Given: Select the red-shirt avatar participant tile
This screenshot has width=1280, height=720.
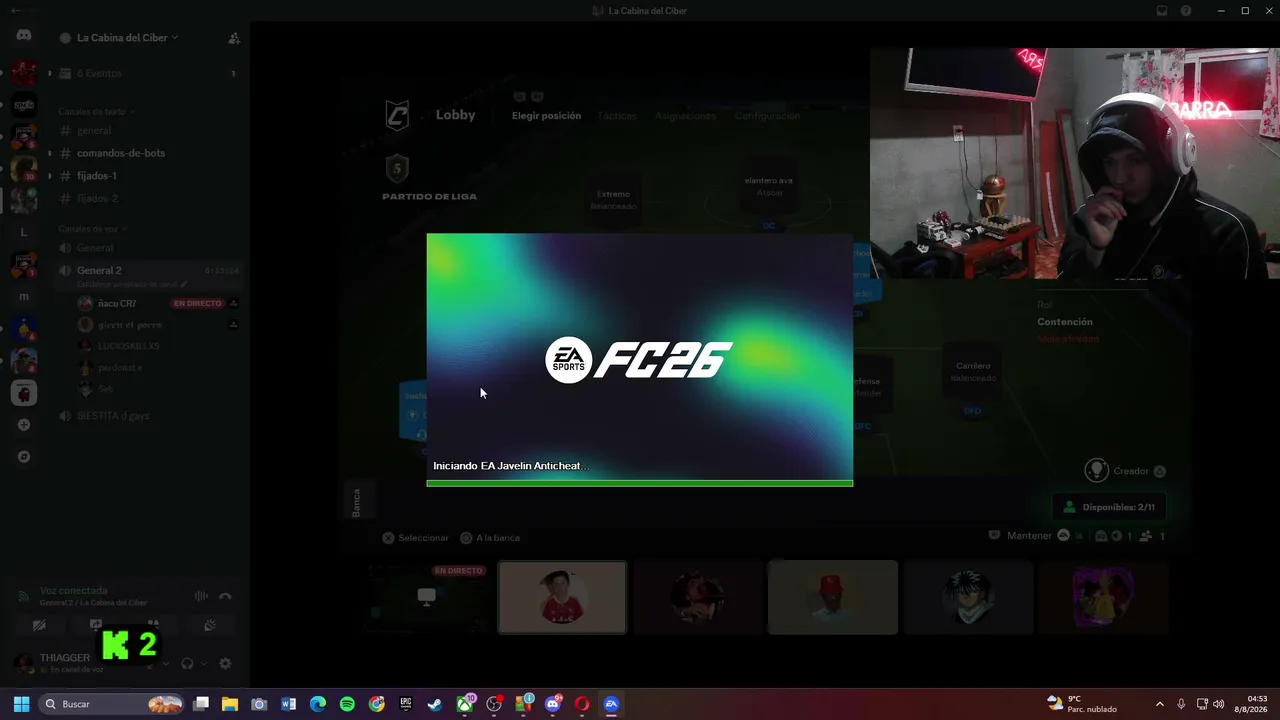Looking at the screenshot, I should [562, 597].
